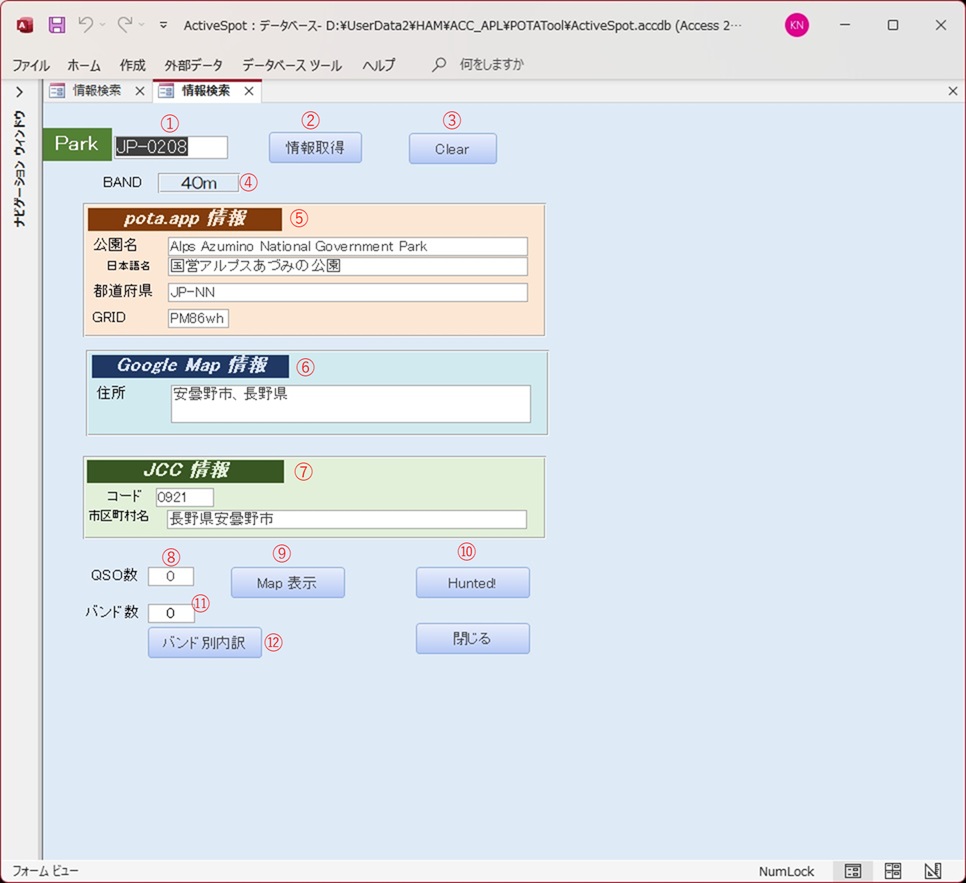966x883 pixels.
Task: Expand the navigation pane with the chevron
Action: (19, 92)
